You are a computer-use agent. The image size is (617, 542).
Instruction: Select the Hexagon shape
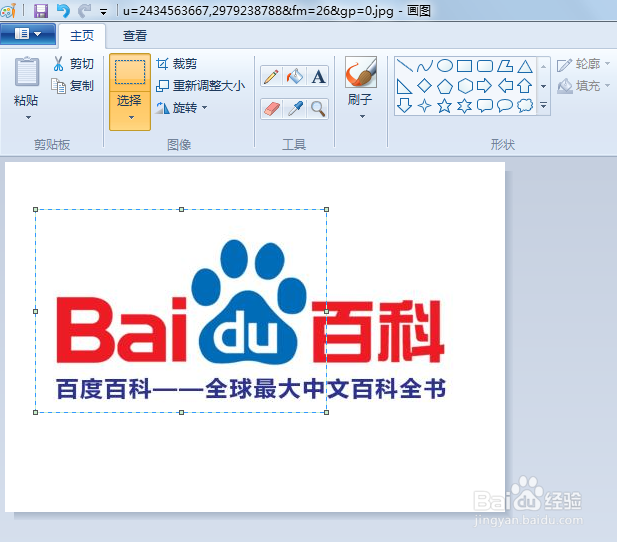tap(465, 86)
